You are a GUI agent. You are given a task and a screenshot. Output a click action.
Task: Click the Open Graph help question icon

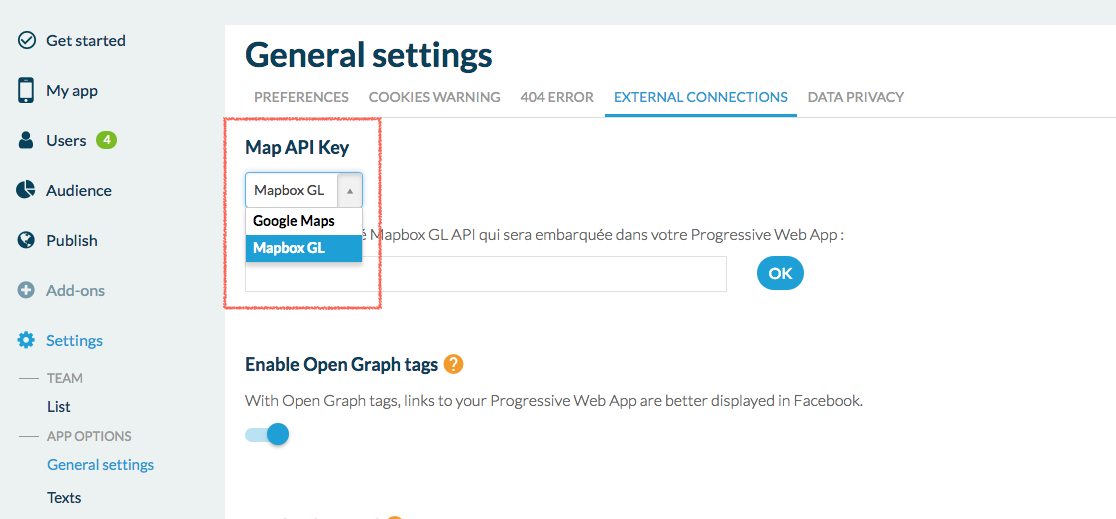(454, 364)
